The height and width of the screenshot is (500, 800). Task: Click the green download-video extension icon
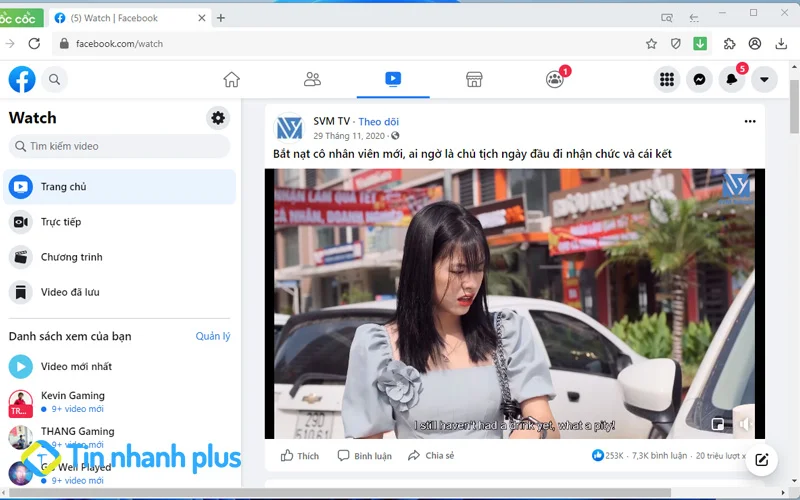point(700,44)
